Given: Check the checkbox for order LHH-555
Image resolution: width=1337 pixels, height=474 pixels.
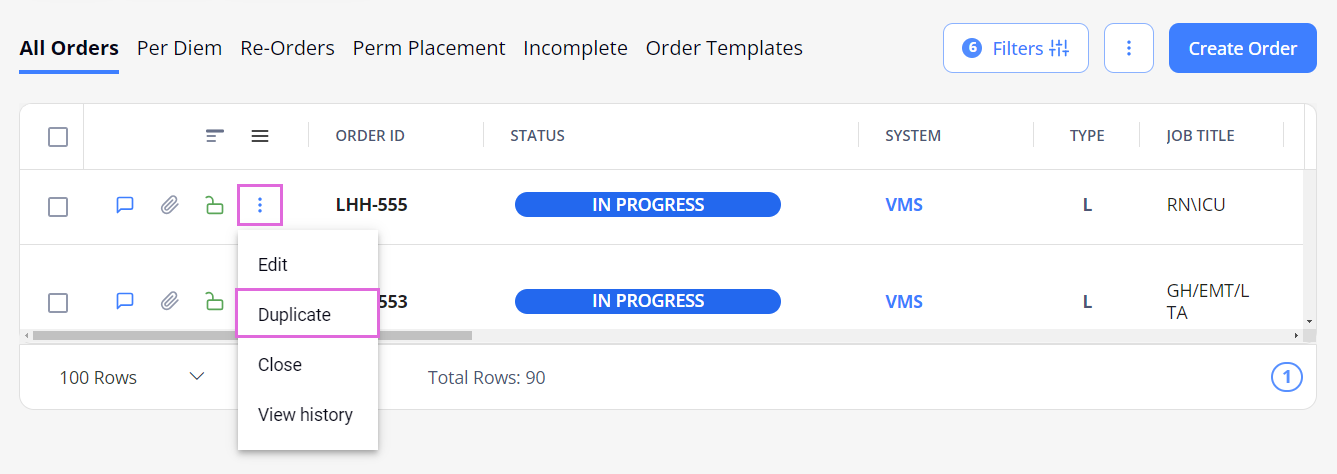Looking at the screenshot, I should point(58,207).
